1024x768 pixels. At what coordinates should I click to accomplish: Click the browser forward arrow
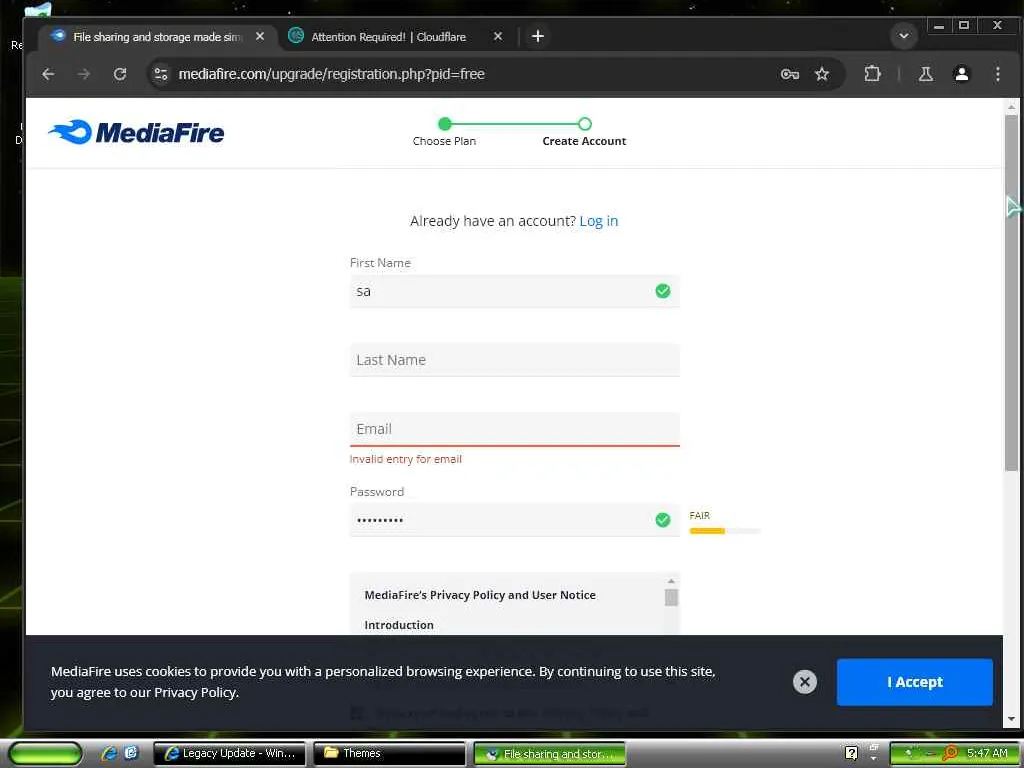coord(84,74)
